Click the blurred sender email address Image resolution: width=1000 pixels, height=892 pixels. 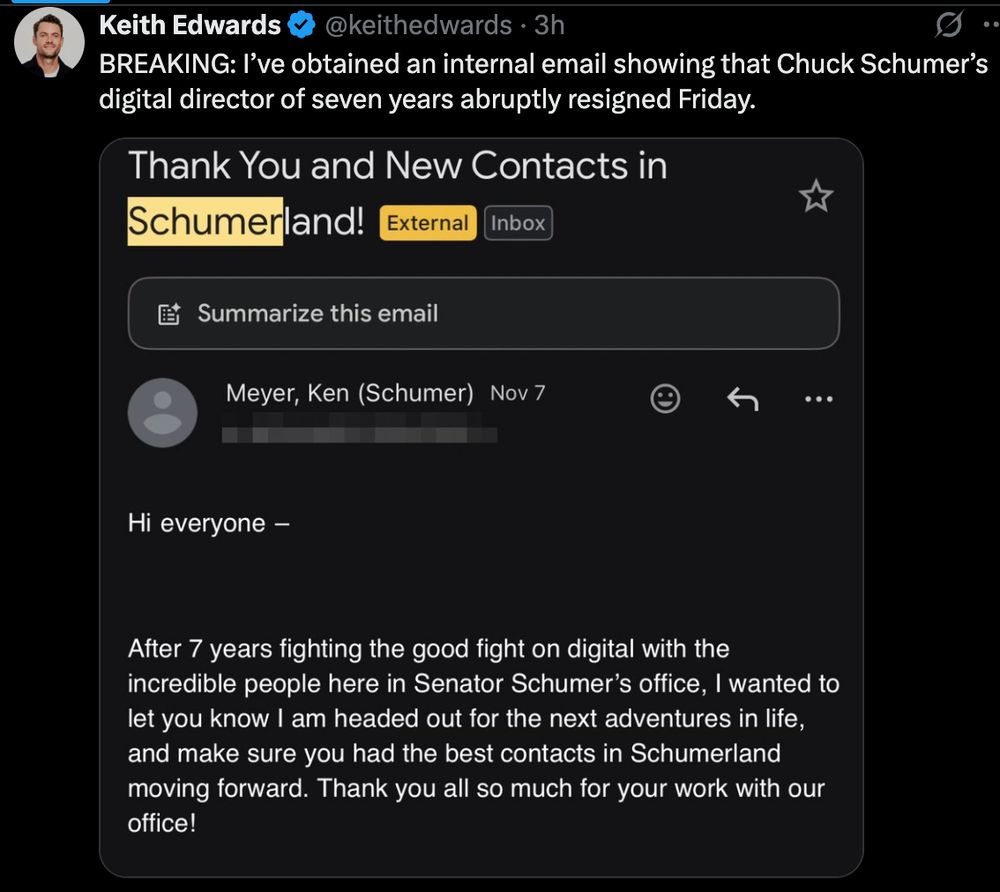(360, 434)
